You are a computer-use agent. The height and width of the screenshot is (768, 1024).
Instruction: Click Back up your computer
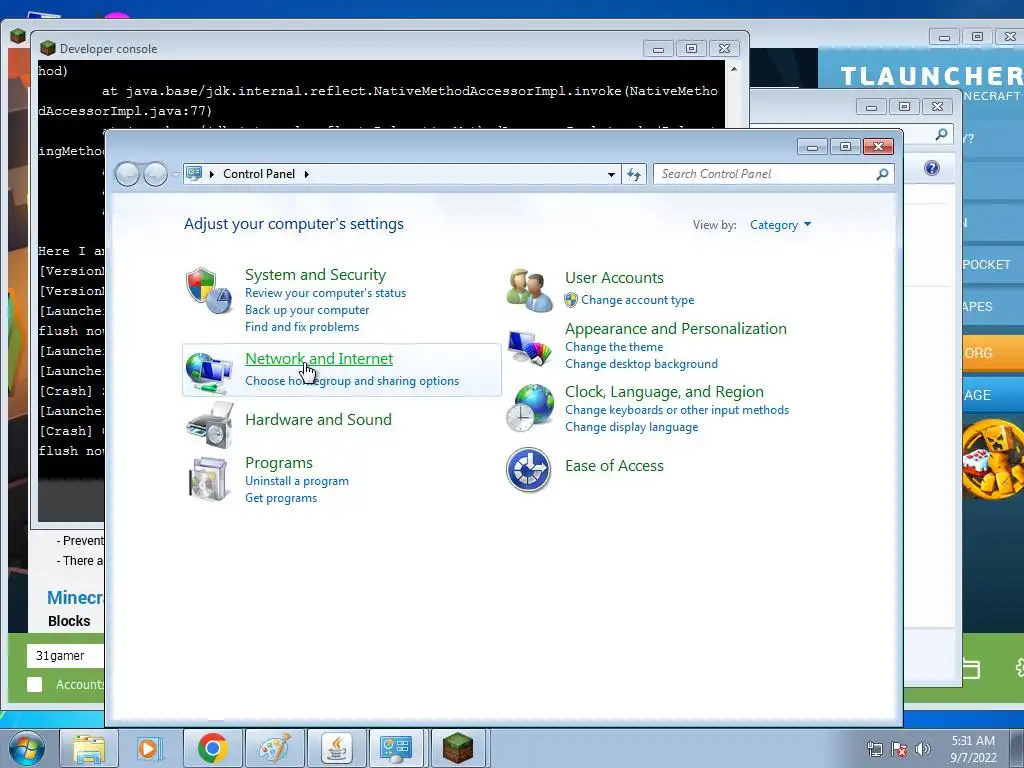coord(307,310)
